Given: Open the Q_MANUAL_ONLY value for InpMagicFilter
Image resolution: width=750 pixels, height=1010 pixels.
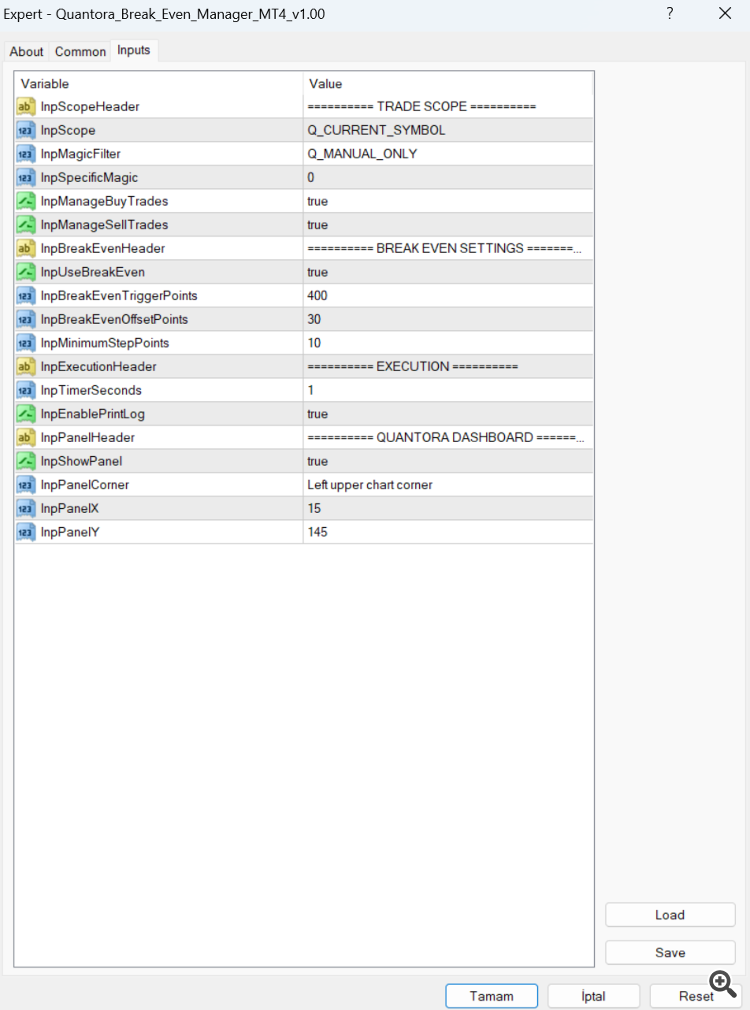Looking at the screenshot, I should [448, 154].
